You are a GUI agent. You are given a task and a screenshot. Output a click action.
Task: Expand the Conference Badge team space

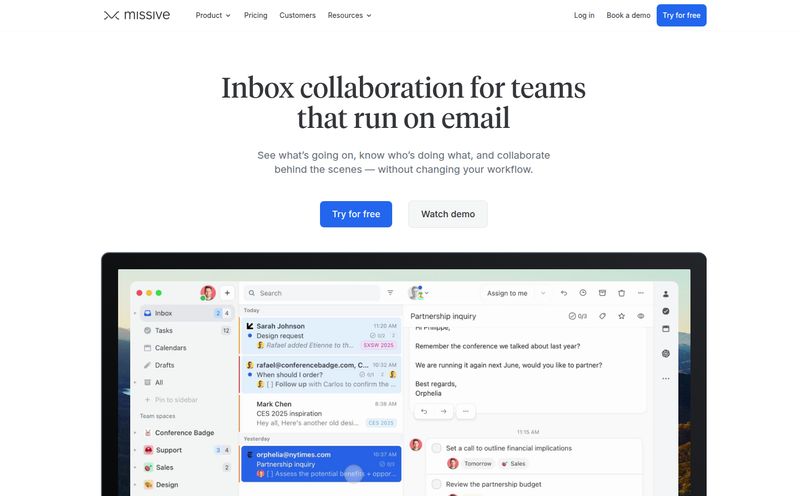pyautogui.click(x=135, y=433)
